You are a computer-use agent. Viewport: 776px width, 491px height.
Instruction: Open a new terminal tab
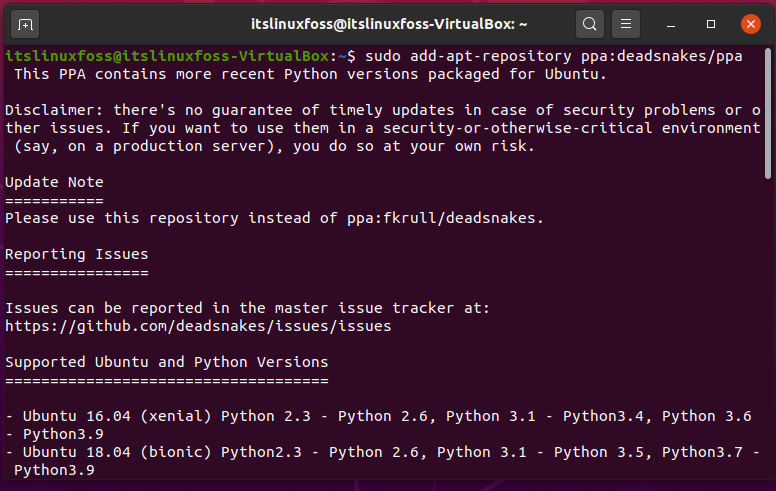click(25, 24)
